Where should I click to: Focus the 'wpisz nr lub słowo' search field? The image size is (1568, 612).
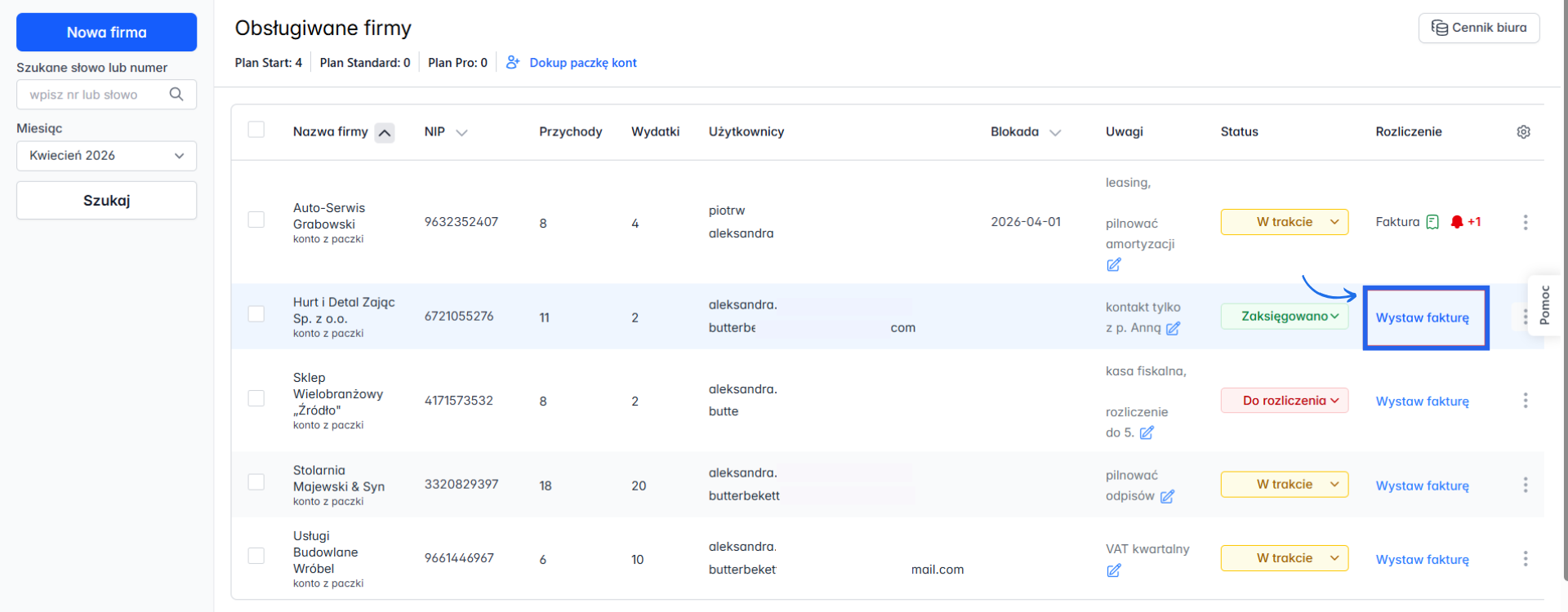click(94, 95)
